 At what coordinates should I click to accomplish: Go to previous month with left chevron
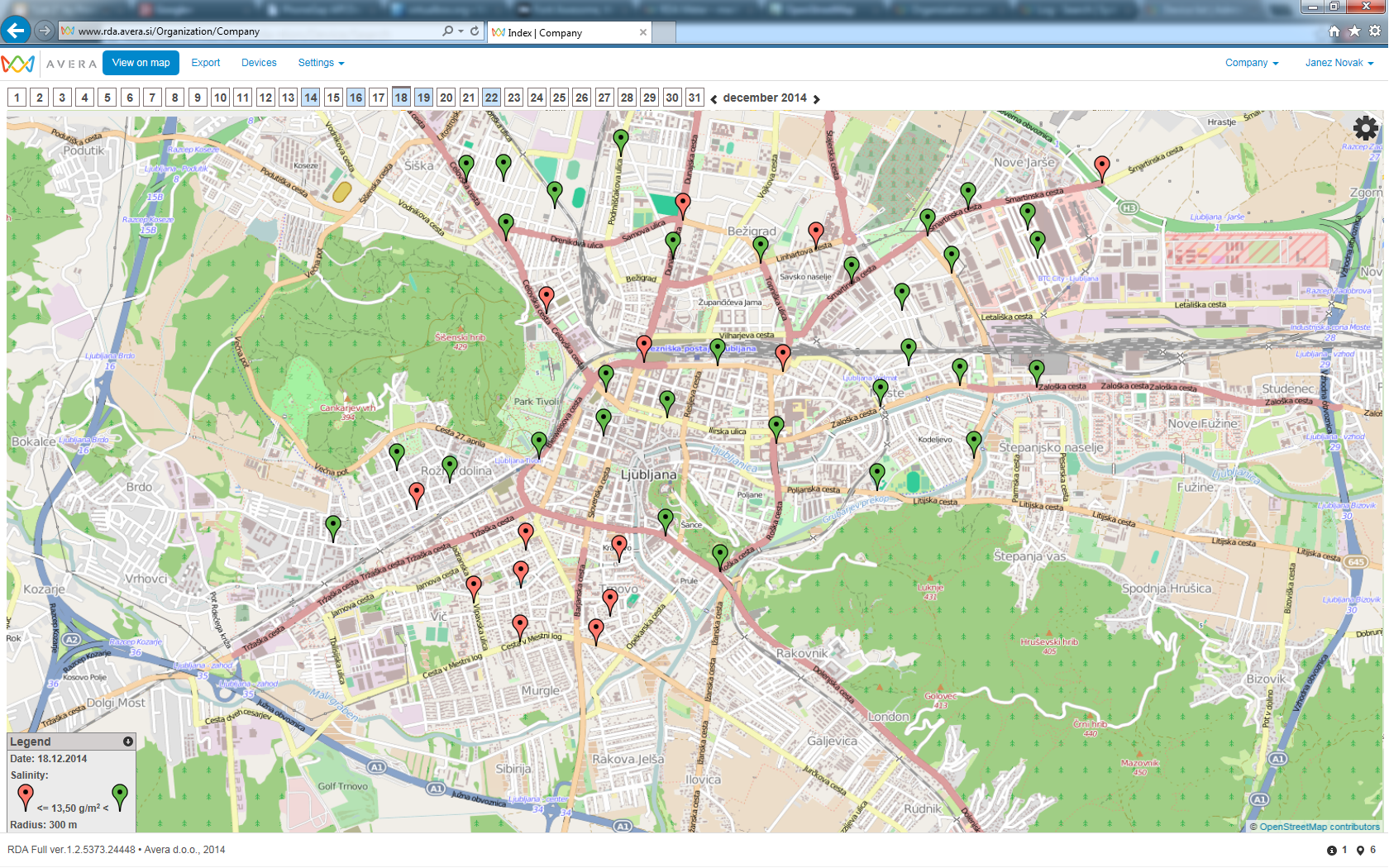pos(714,99)
